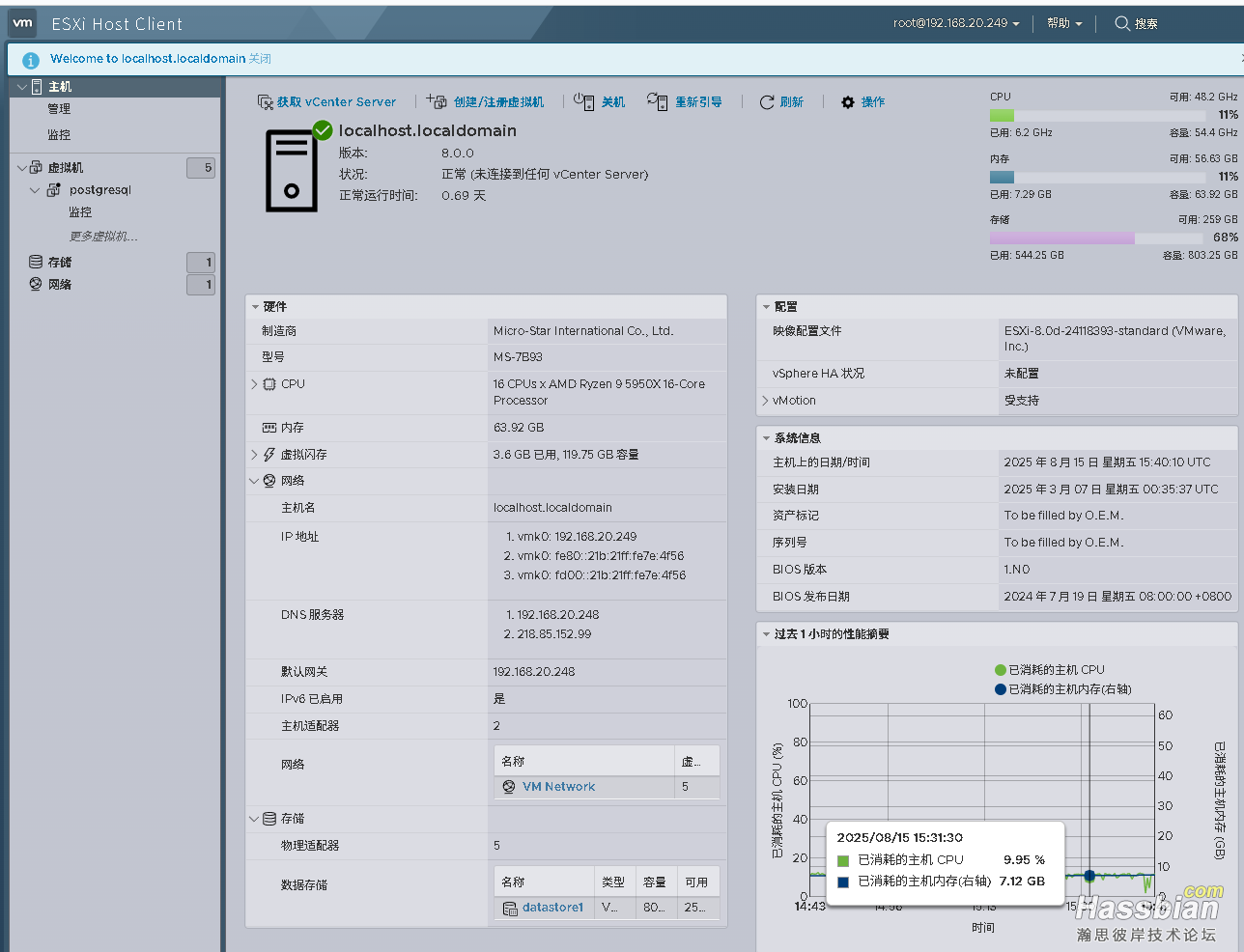Click the 重新引导 reboot icon
This screenshot has height=952, width=1244.
click(x=658, y=101)
